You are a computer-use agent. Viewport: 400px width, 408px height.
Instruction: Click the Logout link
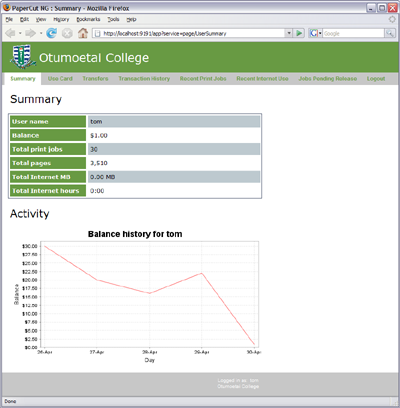(x=376, y=79)
